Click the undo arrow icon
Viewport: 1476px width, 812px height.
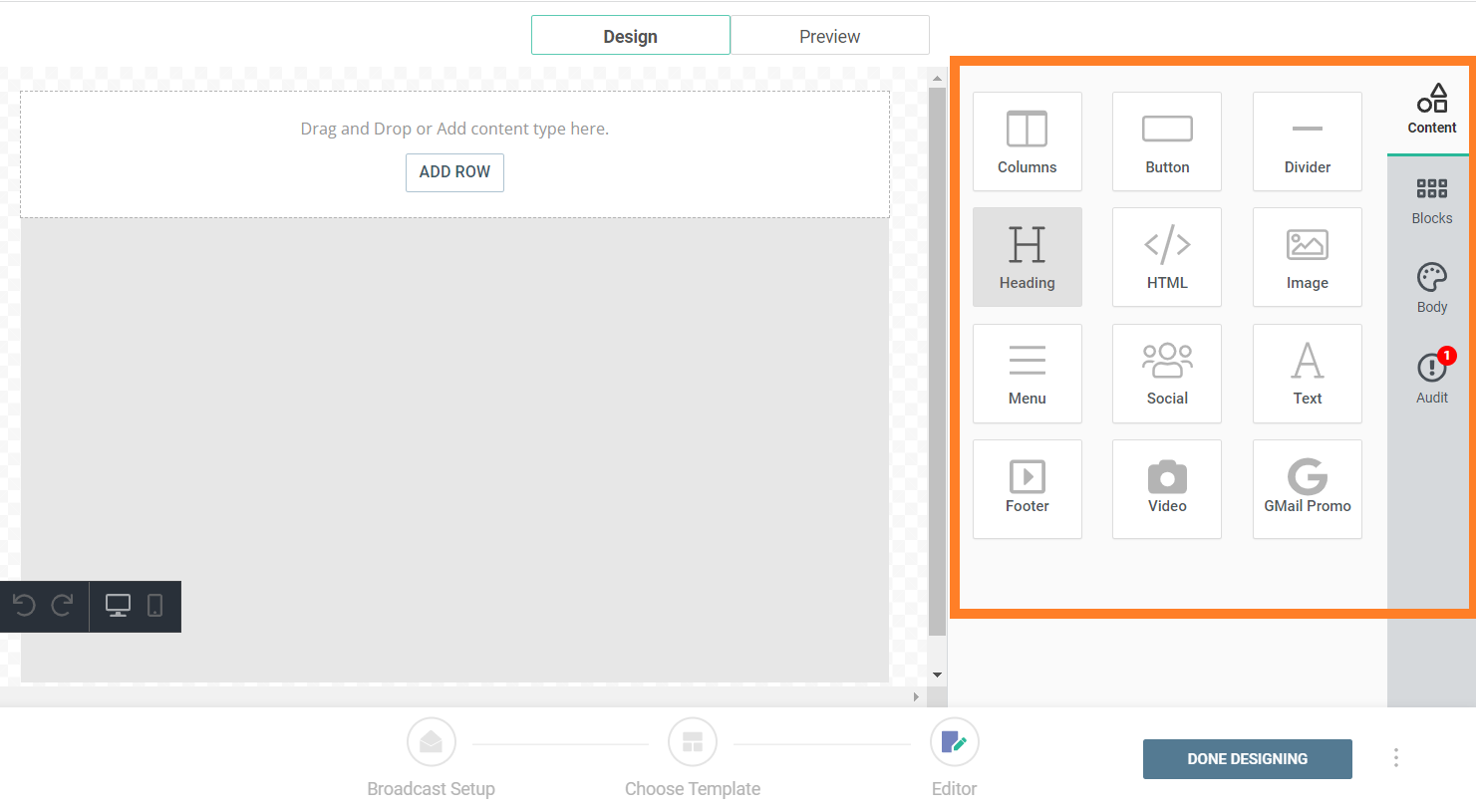[x=24, y=606]
